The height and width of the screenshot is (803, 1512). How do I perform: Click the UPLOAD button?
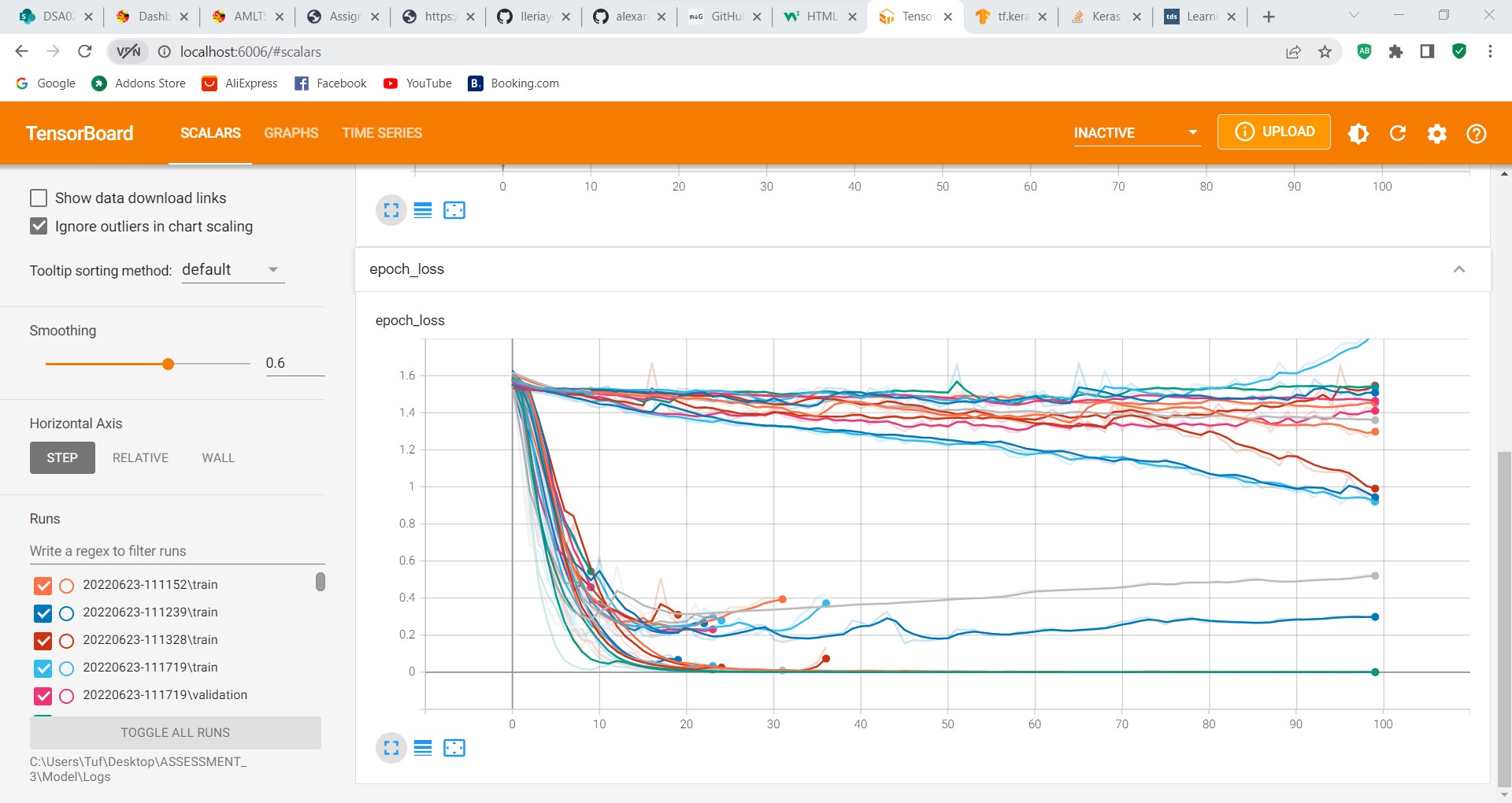pos(1274,131)
